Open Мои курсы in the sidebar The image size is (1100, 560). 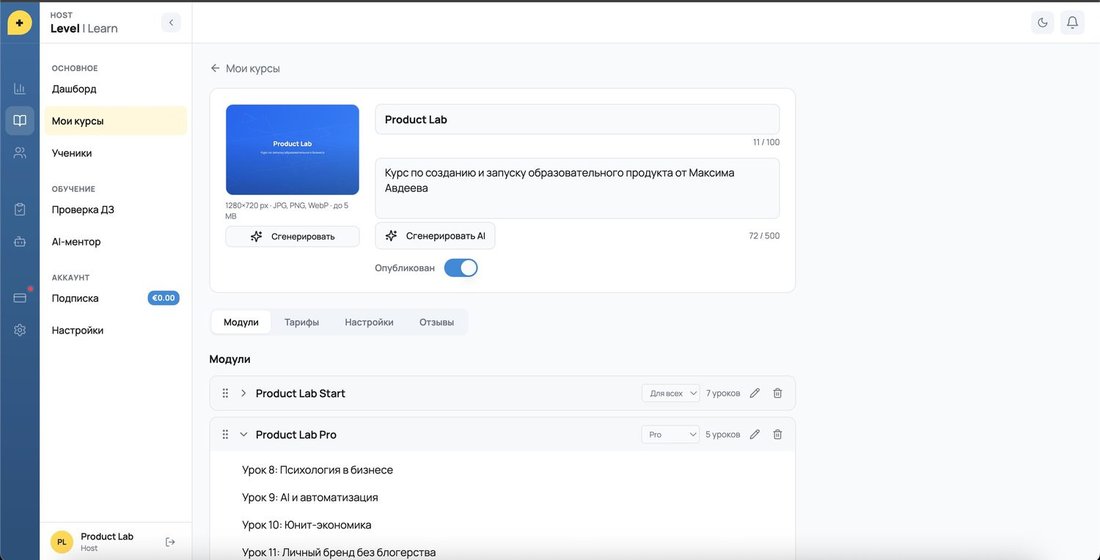point(116,121)
